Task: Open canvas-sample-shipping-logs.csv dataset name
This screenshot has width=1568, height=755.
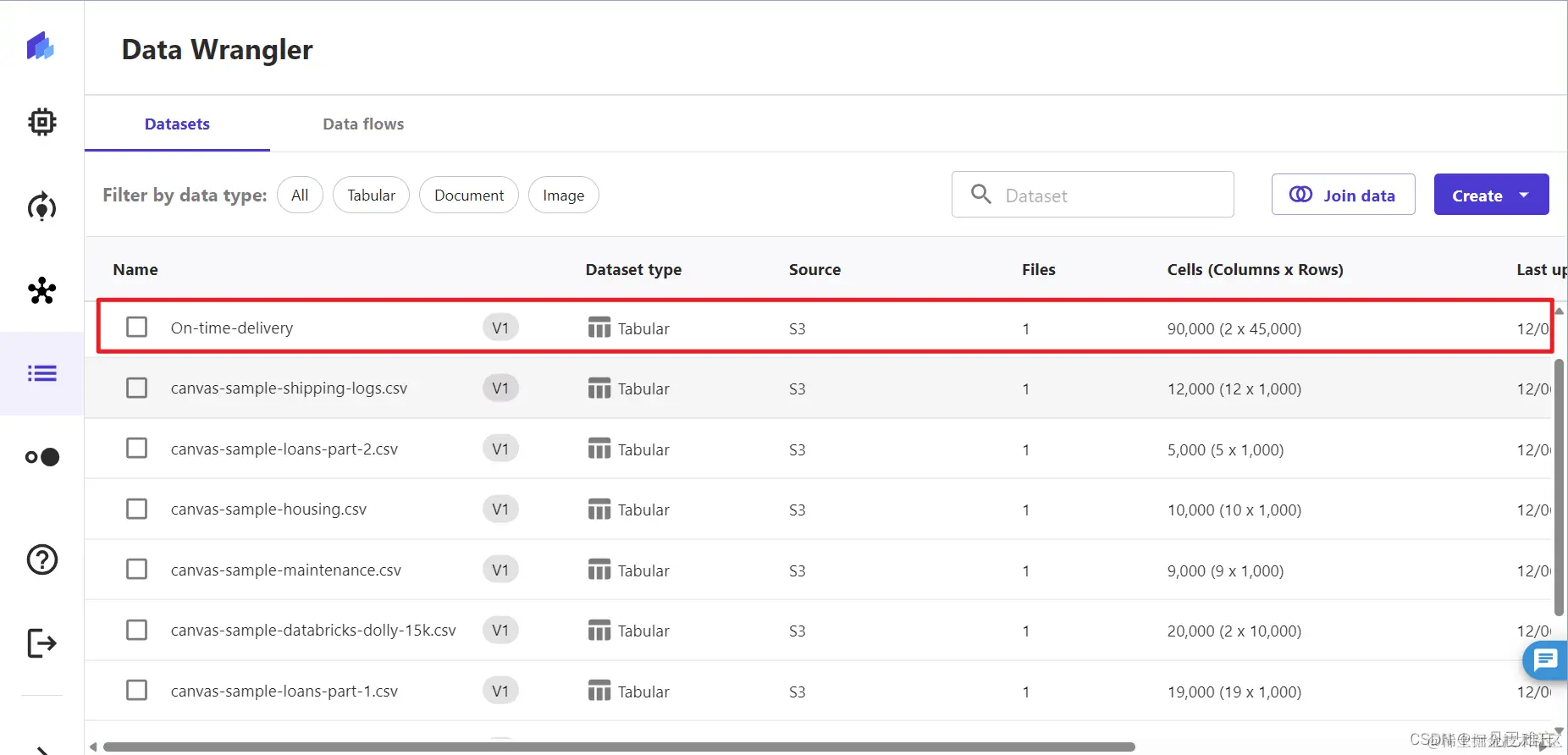Action: 289,388
